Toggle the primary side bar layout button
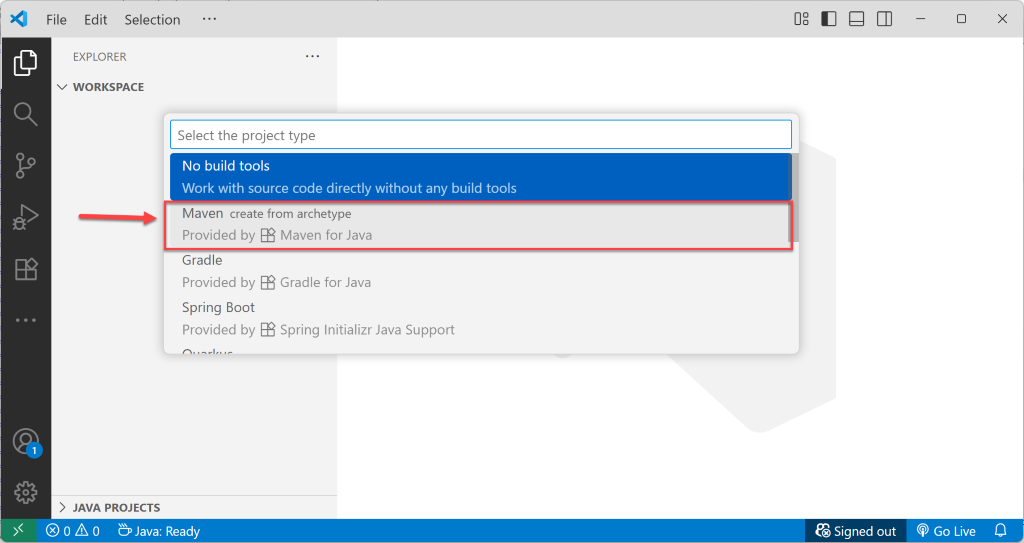The height and width of the screenshot is (543, 1024). (829, 19)
